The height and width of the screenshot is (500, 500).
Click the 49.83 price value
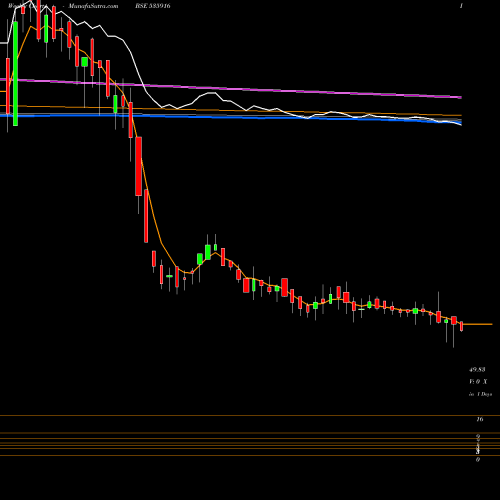point(477,370)
